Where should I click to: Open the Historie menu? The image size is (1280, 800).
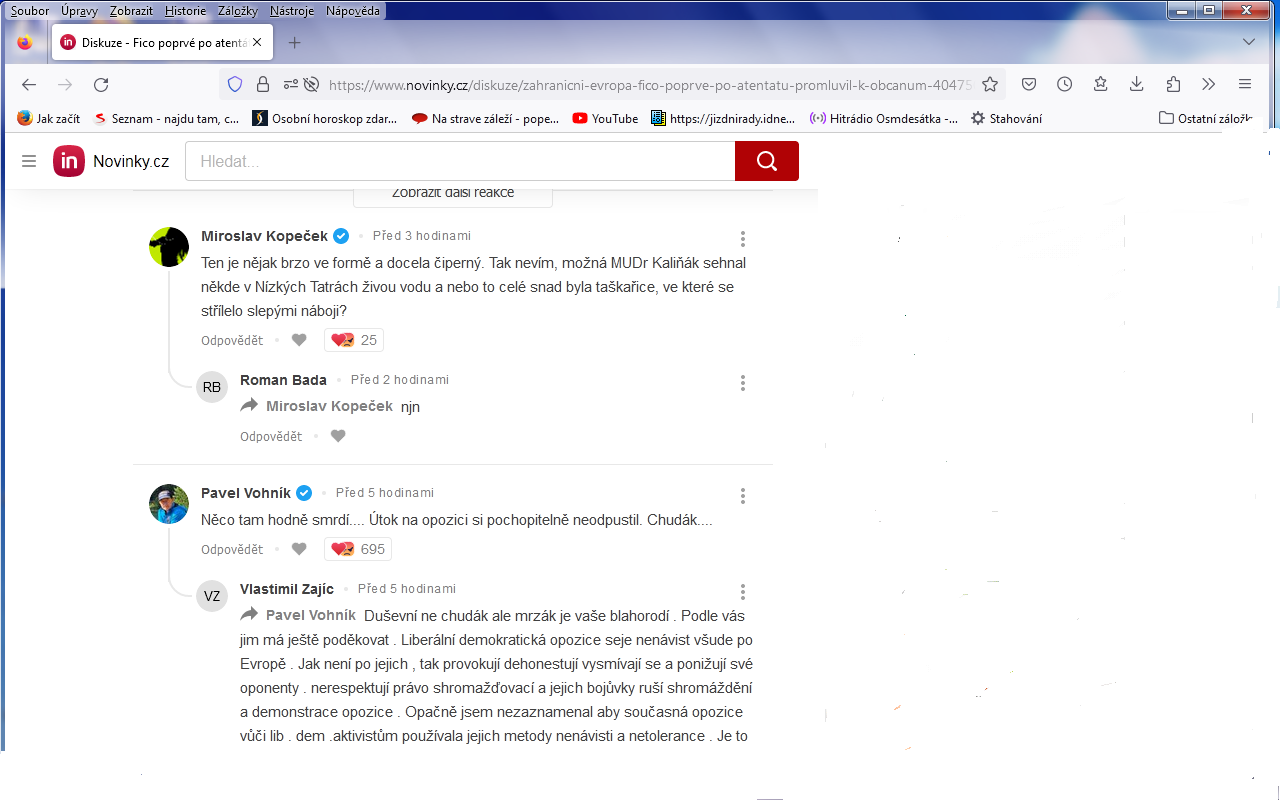click(x=185, y=10)
